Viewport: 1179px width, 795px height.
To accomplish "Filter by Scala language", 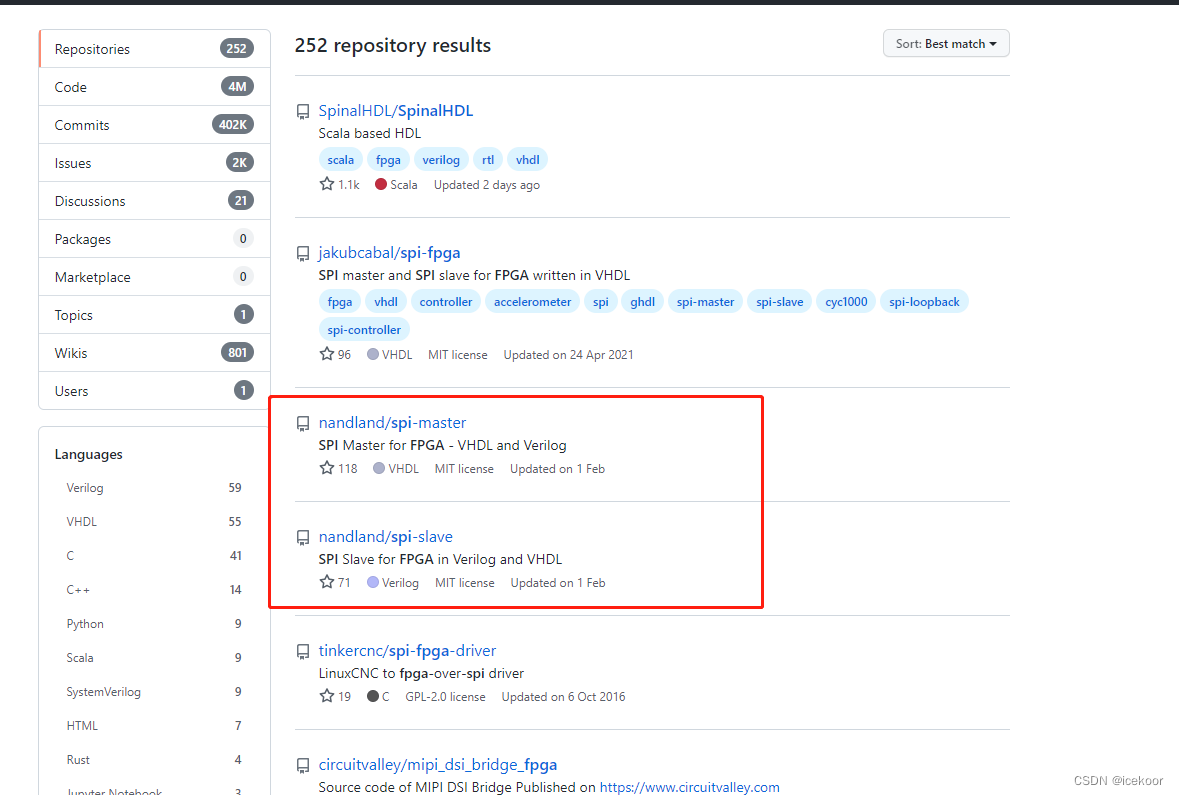I will pos(154,658).
